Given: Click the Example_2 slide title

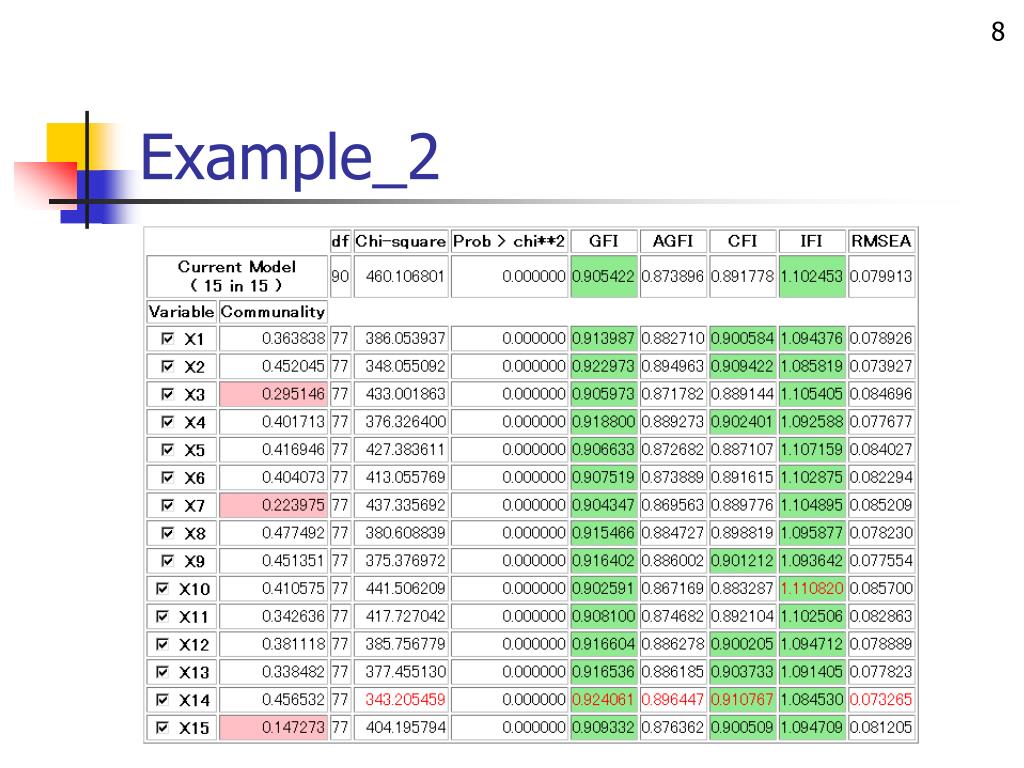Looking at the screenshot, I should pos(289,159).
